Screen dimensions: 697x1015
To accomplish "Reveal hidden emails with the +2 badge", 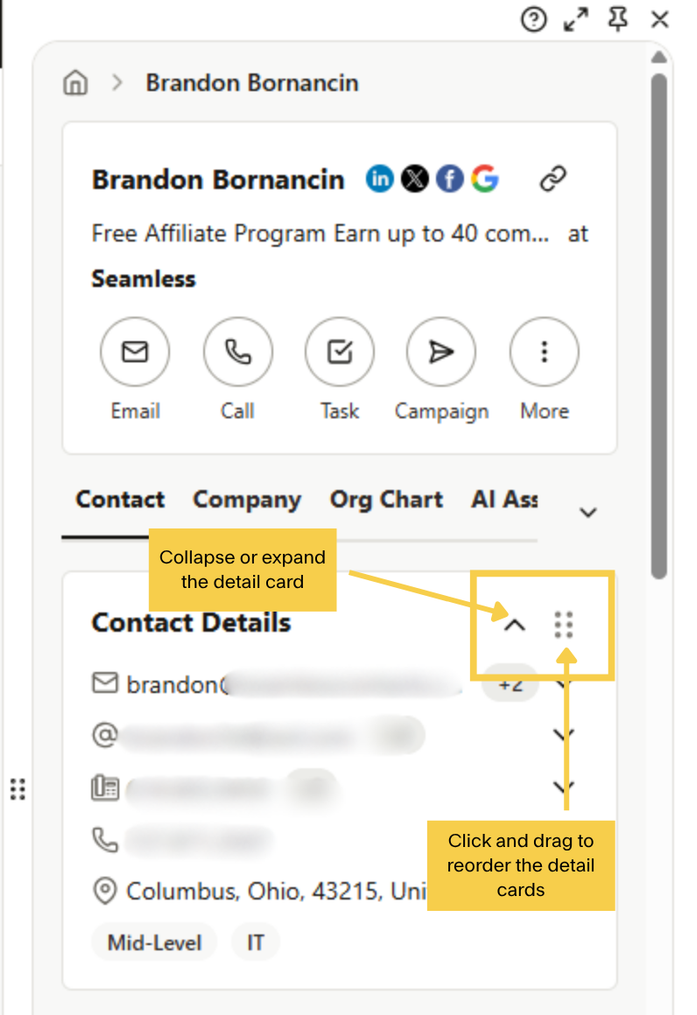I will coord(510,684).
